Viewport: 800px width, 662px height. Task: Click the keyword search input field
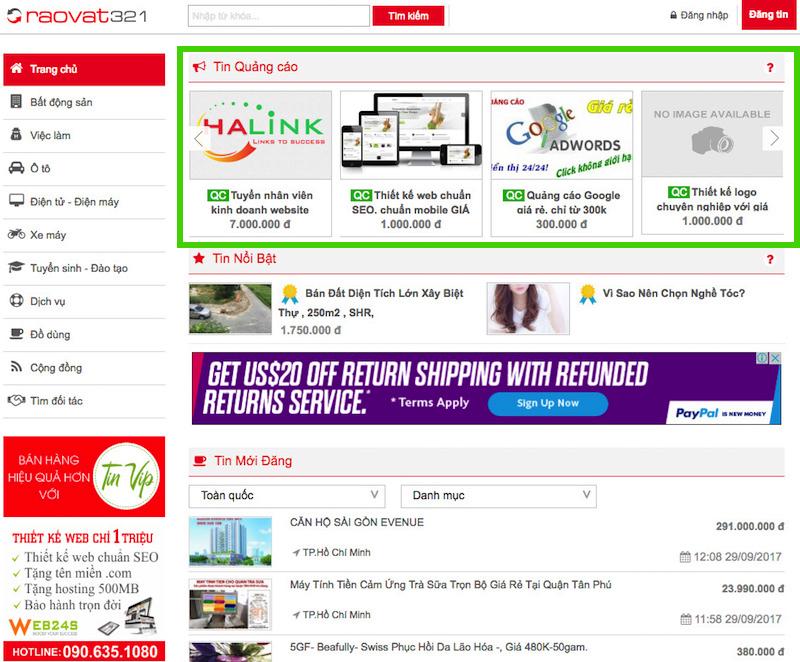click(278, 16)
